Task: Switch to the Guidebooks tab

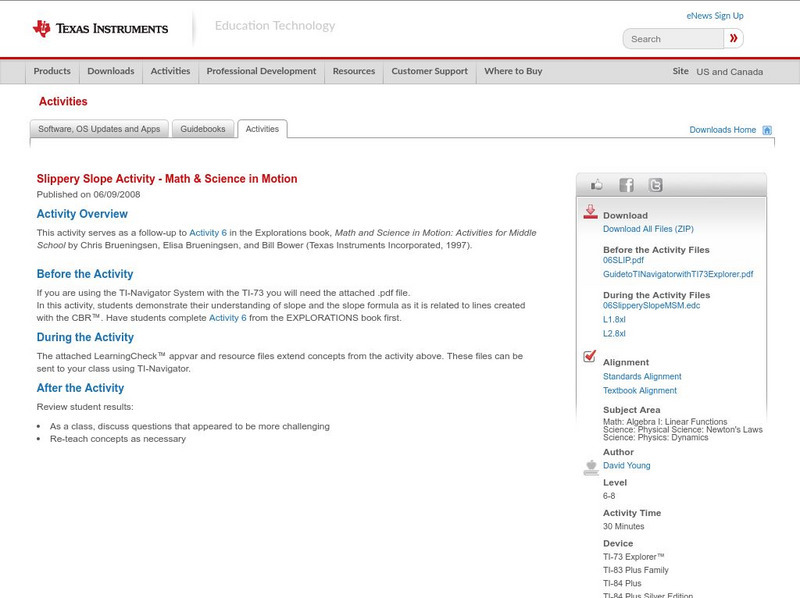Action: tap(203, 129)
